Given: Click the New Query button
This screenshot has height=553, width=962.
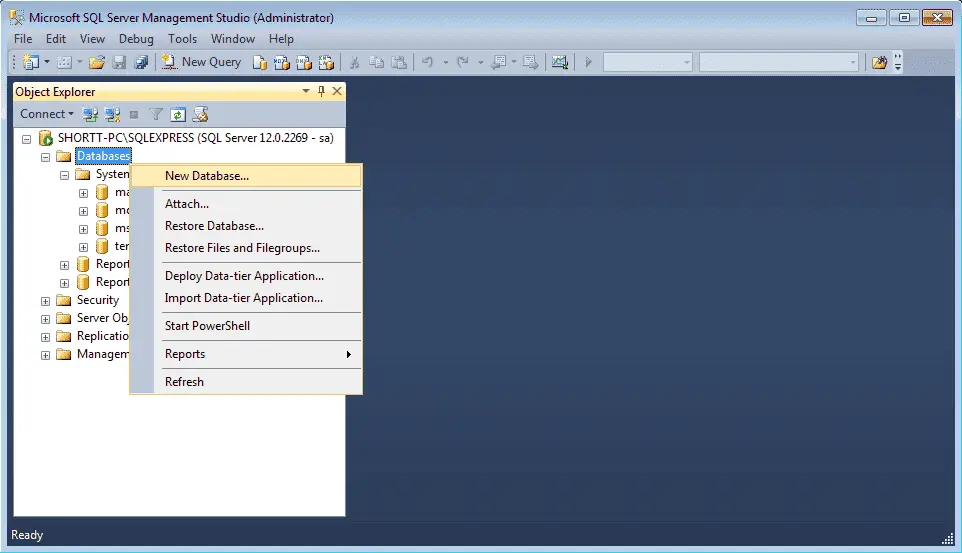Looking at the screenshot, I should coord(201,62).
